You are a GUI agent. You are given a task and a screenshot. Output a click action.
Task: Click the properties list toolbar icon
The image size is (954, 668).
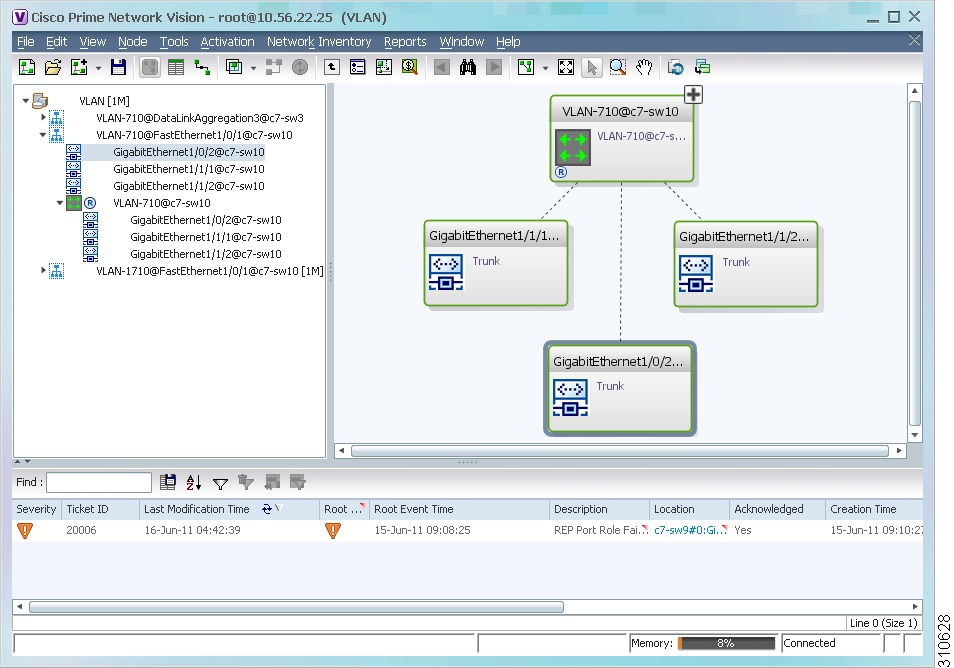click(358, 67)
